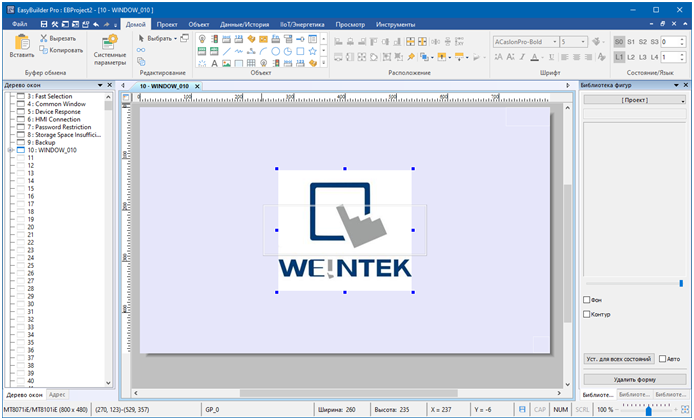Open the Выбрать (Select) dropdown arrow

click(175, 39)
